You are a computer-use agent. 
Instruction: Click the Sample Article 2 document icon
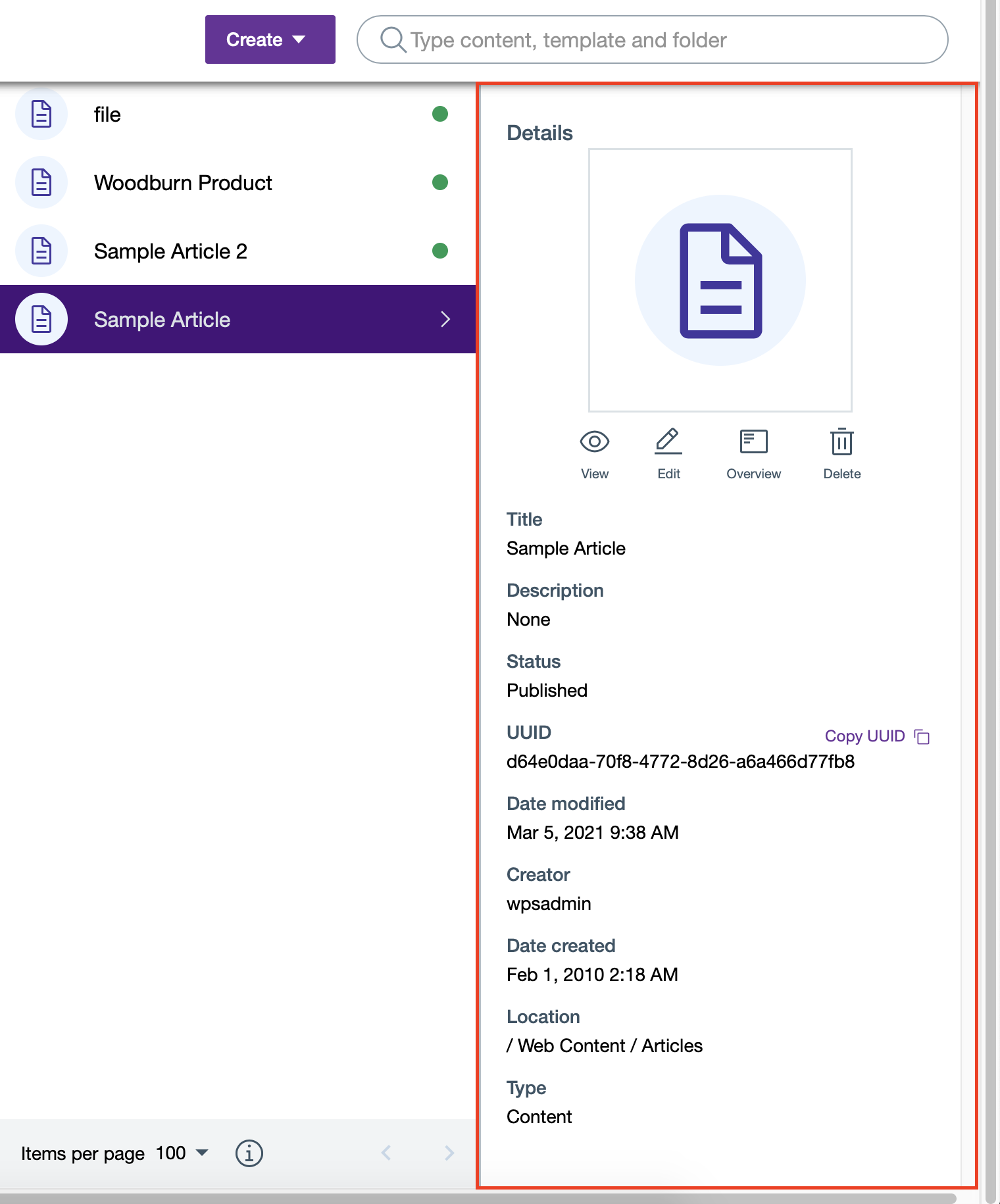(x=41, y=251)
